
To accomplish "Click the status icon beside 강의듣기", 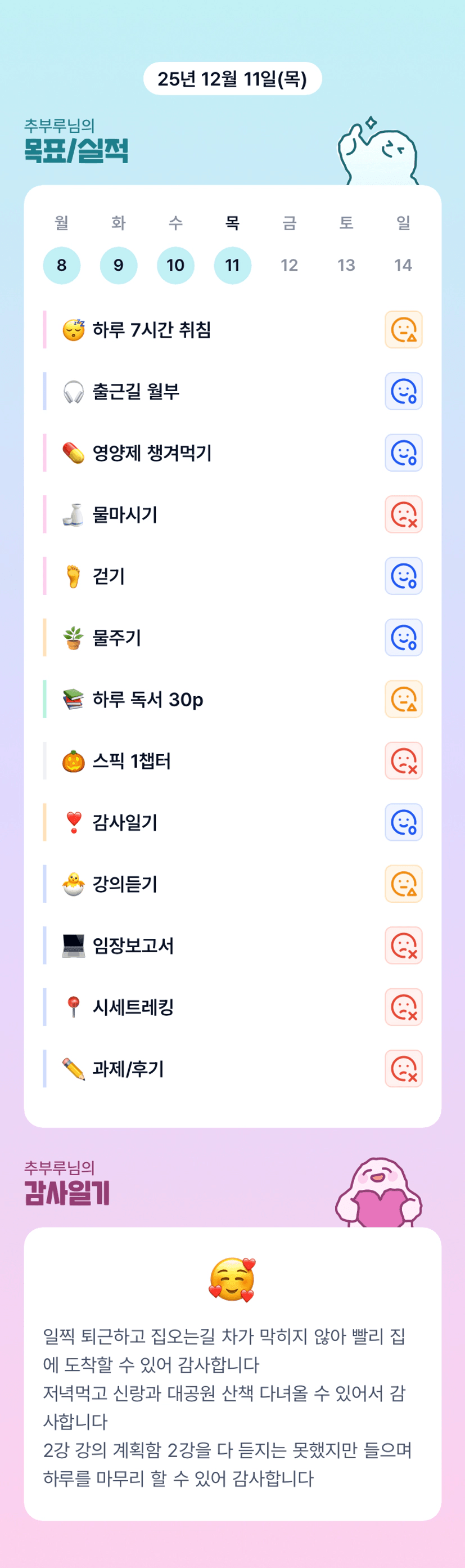I will 403,884.
